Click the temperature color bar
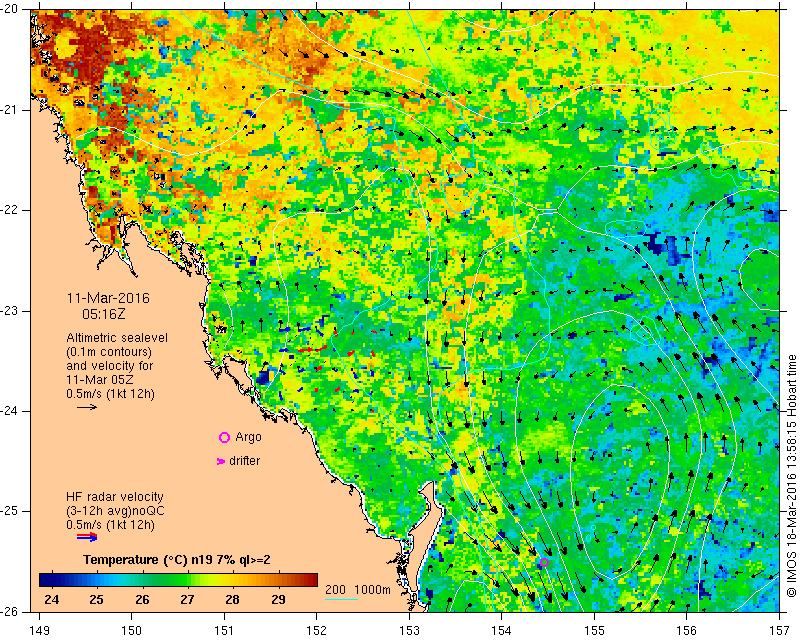800x640 pixels. [179, 580]
